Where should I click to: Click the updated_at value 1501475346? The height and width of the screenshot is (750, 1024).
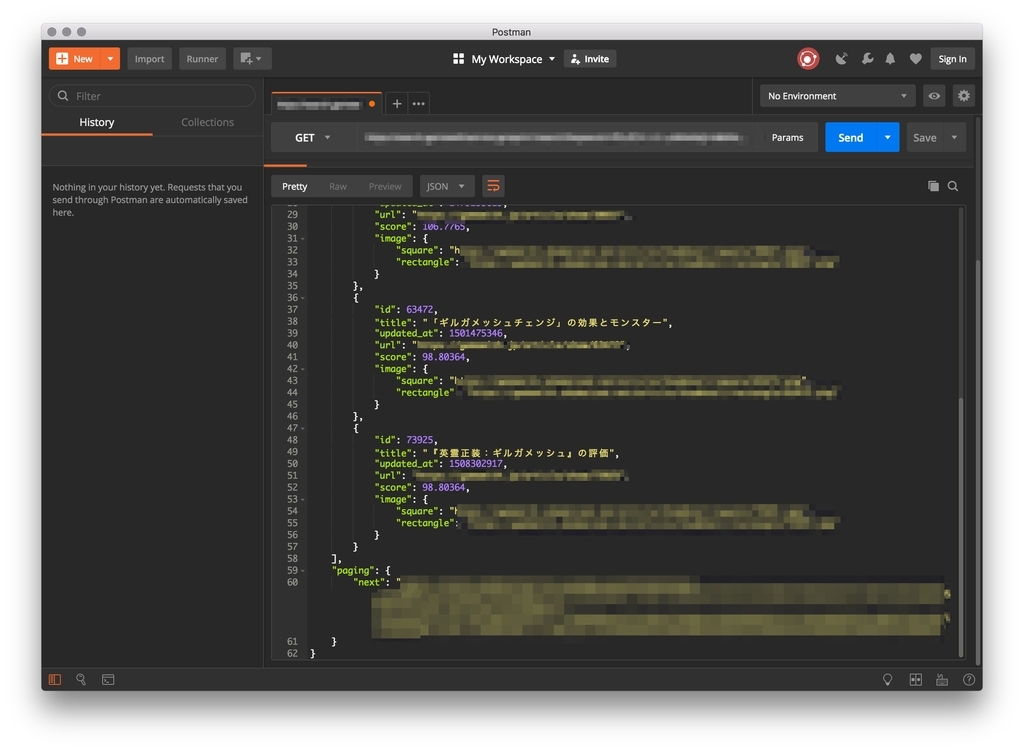coord(475,333)
